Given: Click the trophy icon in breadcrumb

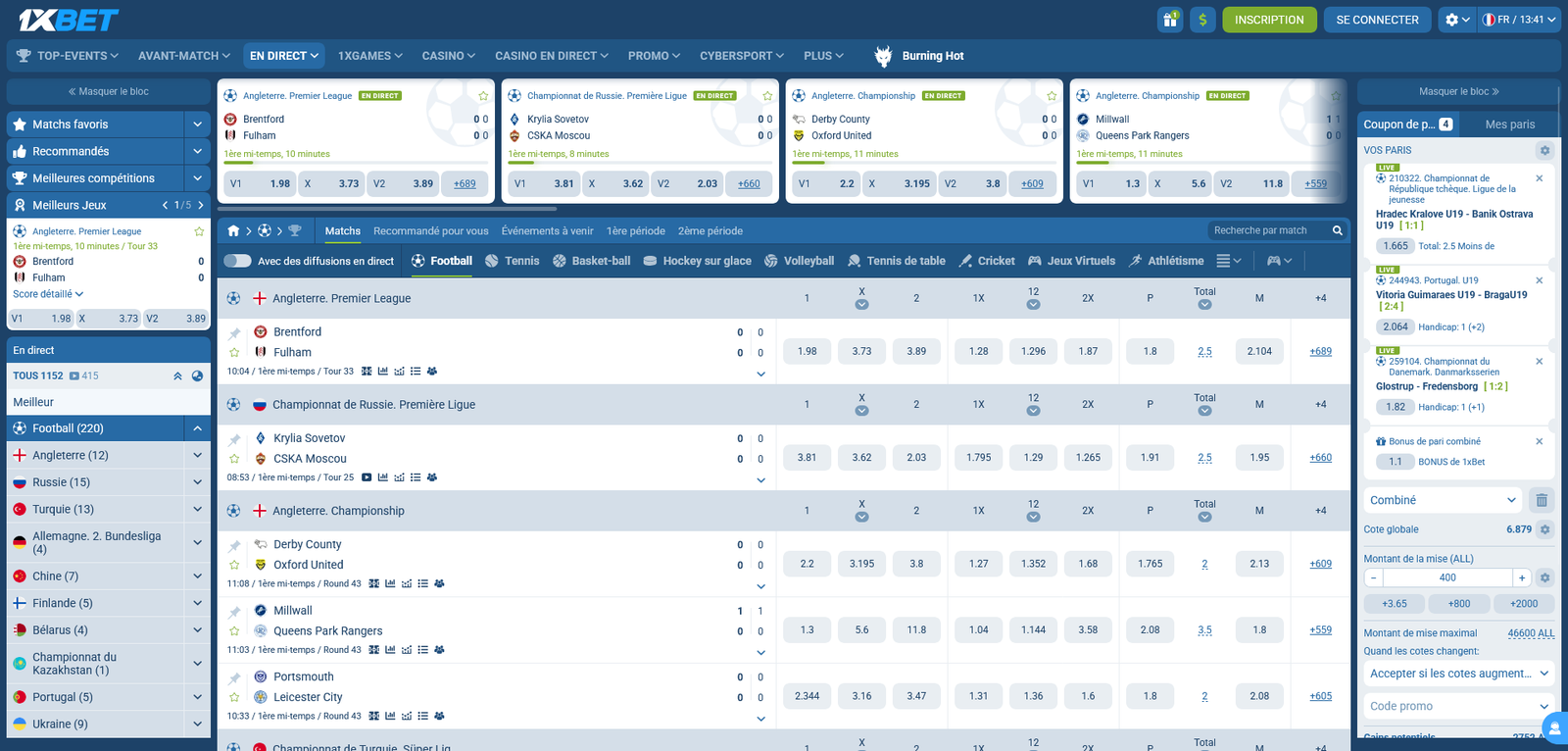Looking at the screenshot, I should [295, 231].
